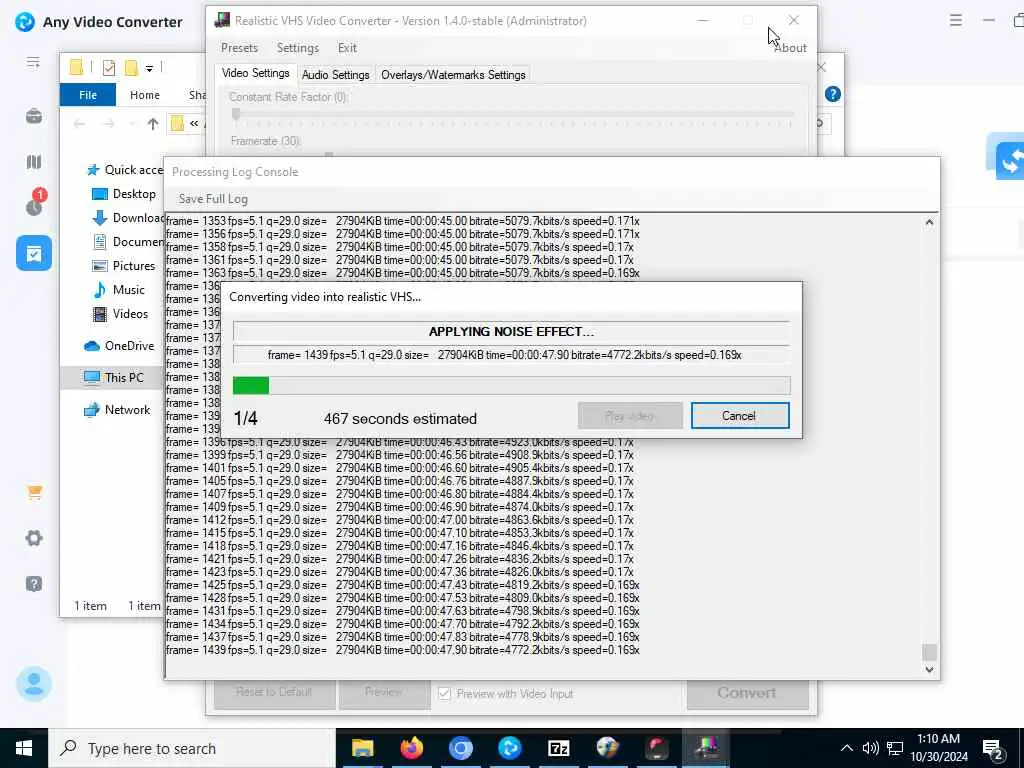Open the About menu
This screenshot has width=1024, height=768.
[x=790, y=48]
